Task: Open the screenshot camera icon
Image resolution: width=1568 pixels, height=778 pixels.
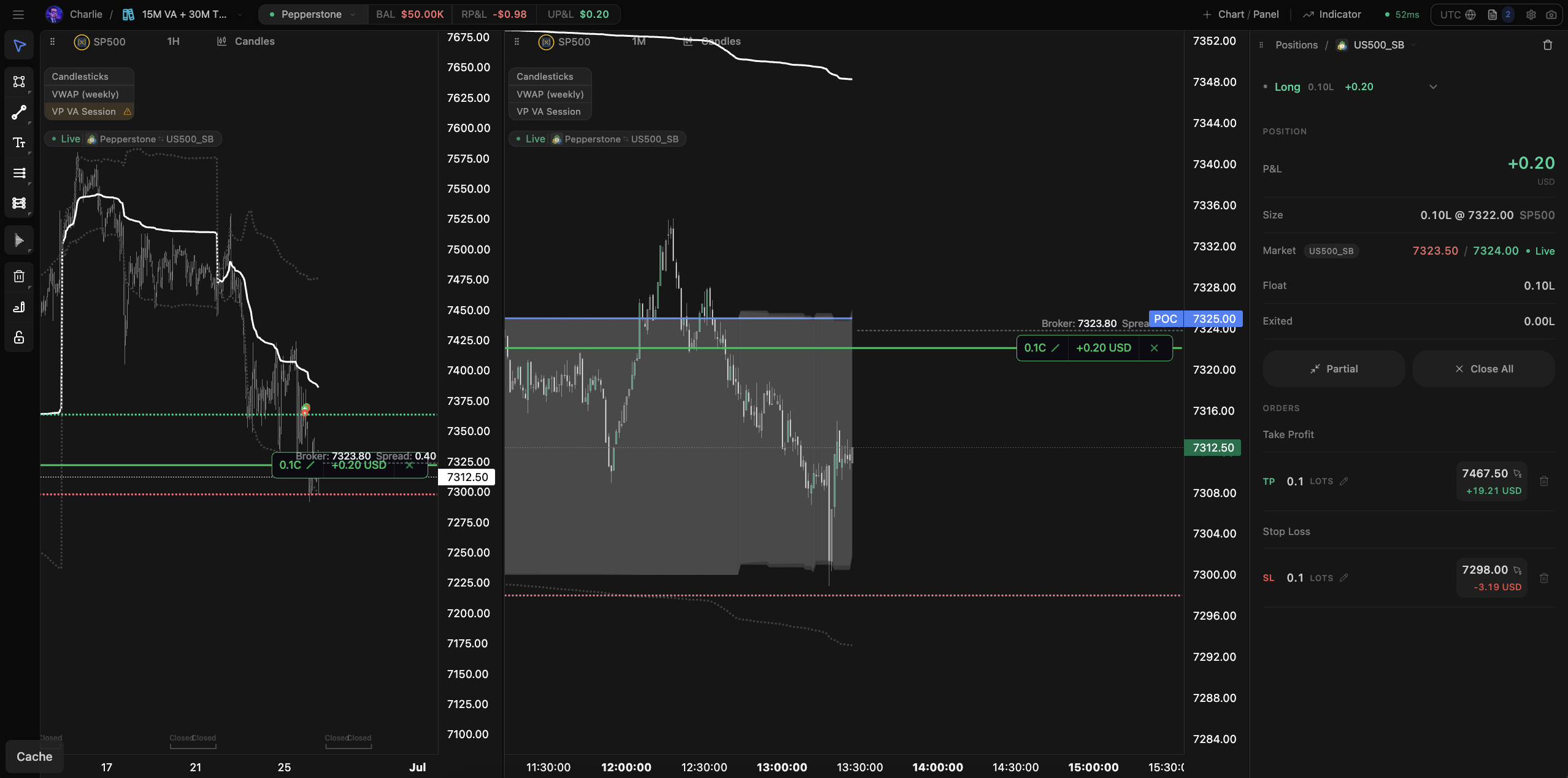Action: click(1551, 14)
